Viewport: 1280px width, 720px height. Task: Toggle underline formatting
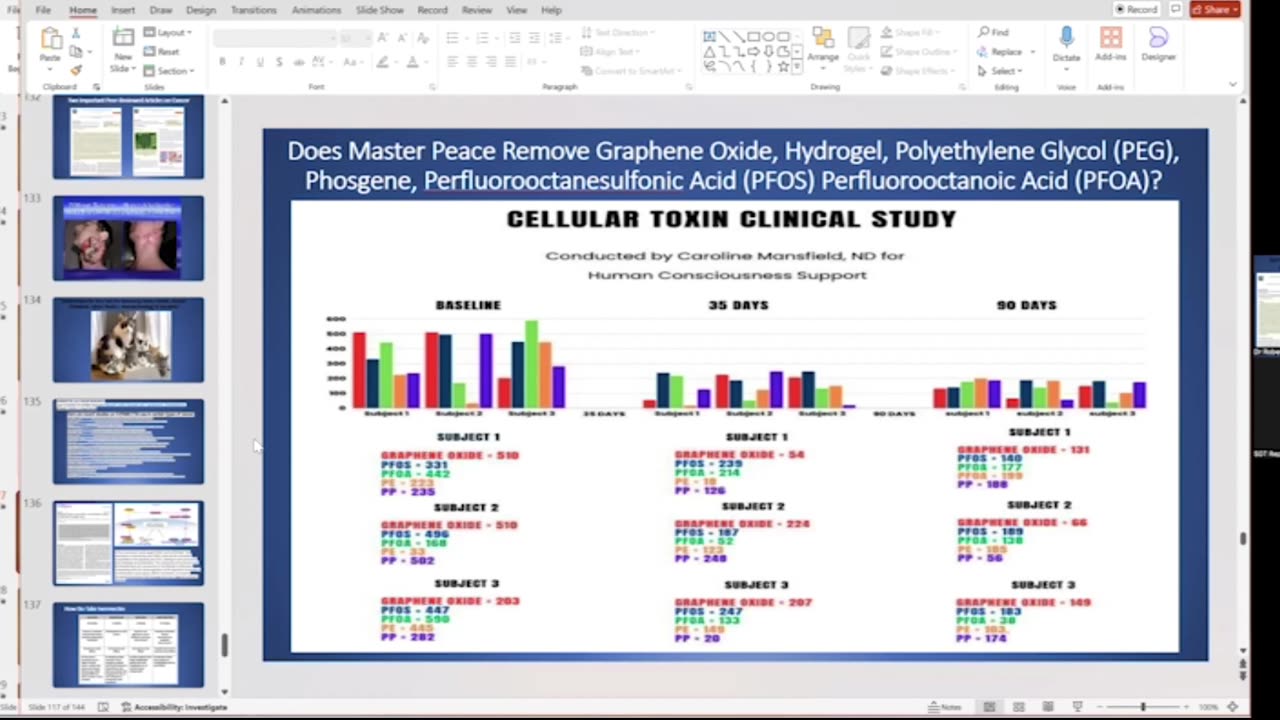260,62
